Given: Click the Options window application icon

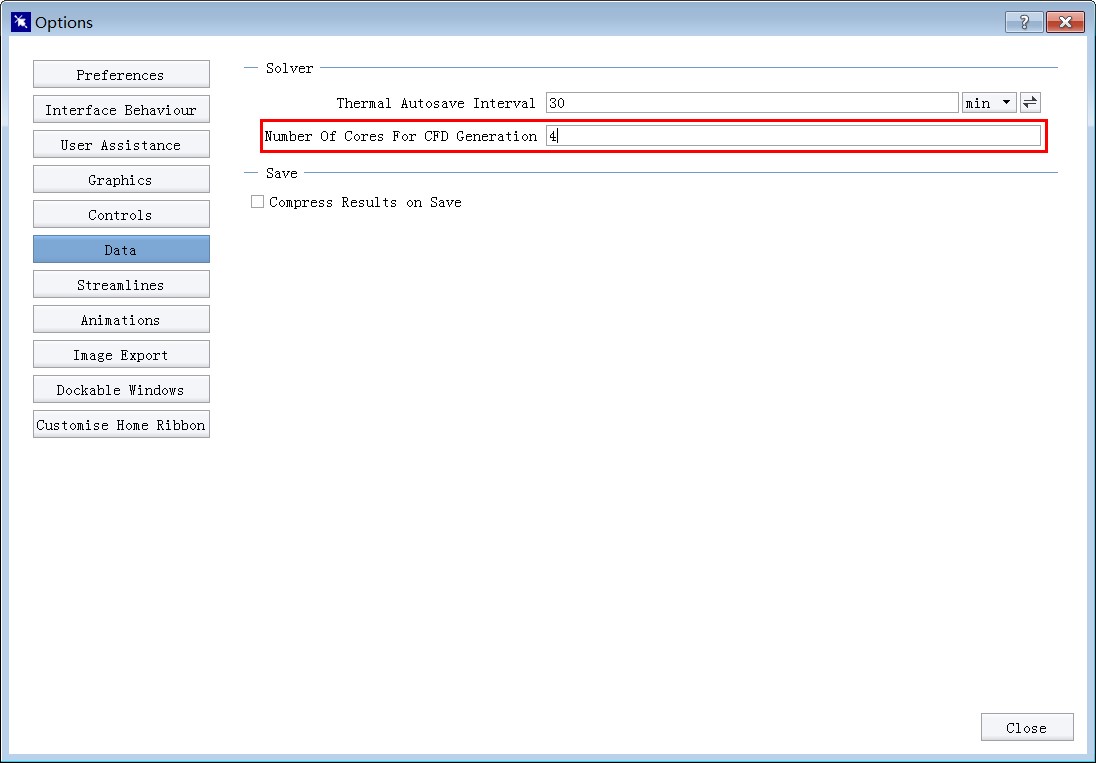Looking at the screenshot, I should (20, 21).
